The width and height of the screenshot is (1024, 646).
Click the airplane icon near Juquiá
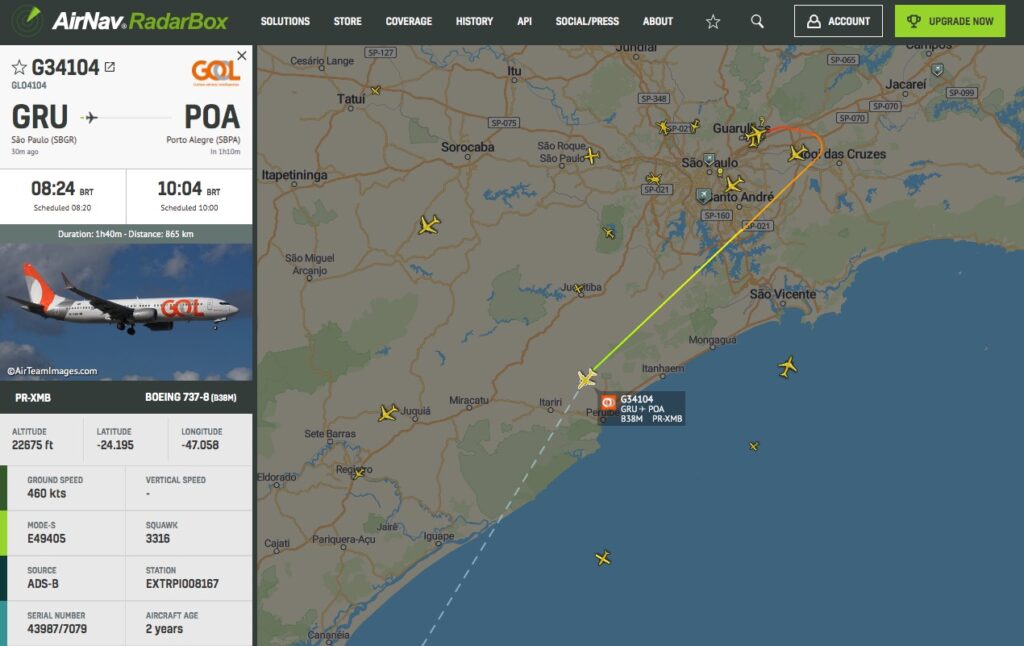(x=388, y=413)
